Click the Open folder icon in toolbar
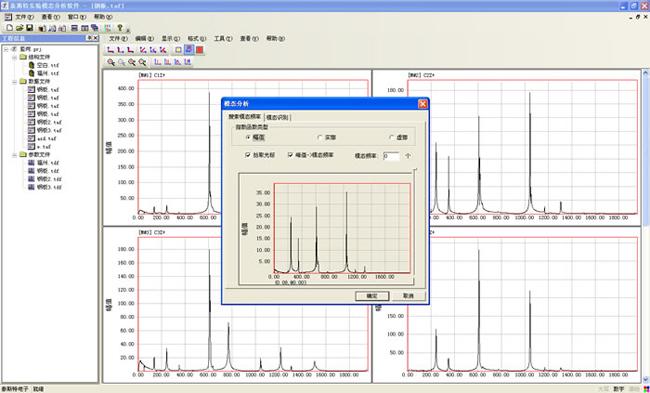 [19, 28]
